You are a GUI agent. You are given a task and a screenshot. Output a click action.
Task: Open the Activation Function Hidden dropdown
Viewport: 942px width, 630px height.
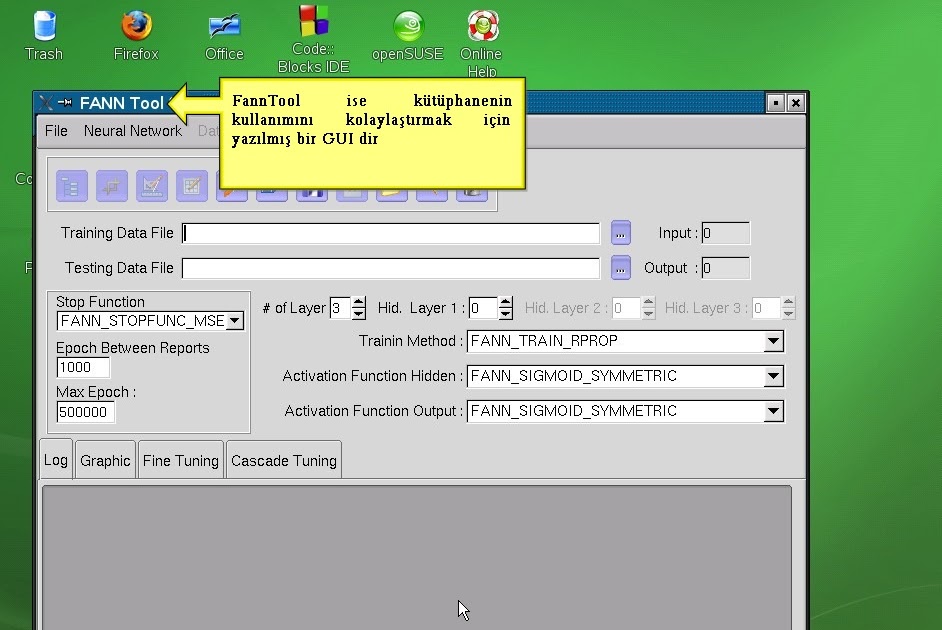coord(772,376)
